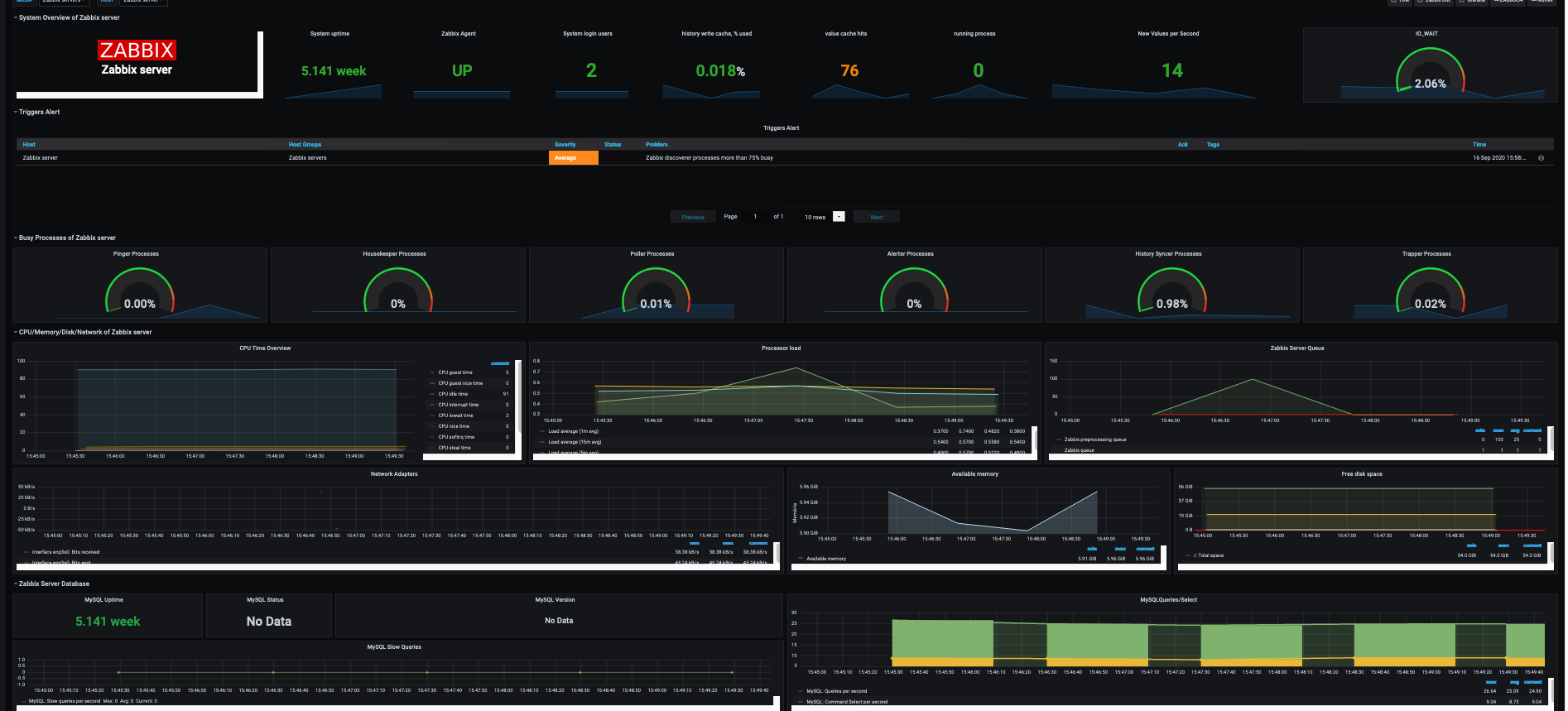Click the Previous page button

tap(693, 217)
